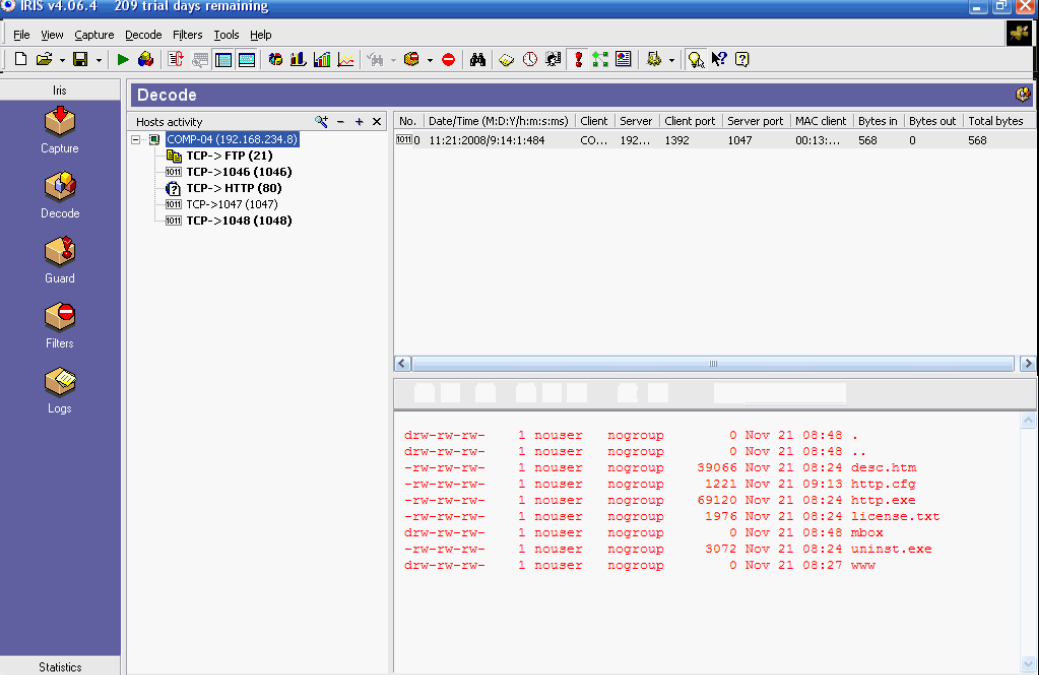The width and height of the screenshot is (1039, 675).
Task: Click the line graph toolbar icon
Action: coord(346,60)
